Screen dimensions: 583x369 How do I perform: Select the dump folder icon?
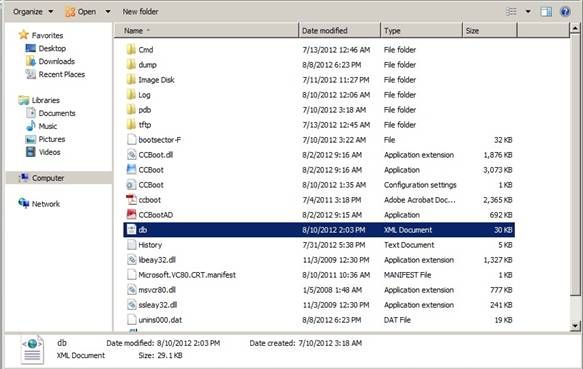coord(131,64)
